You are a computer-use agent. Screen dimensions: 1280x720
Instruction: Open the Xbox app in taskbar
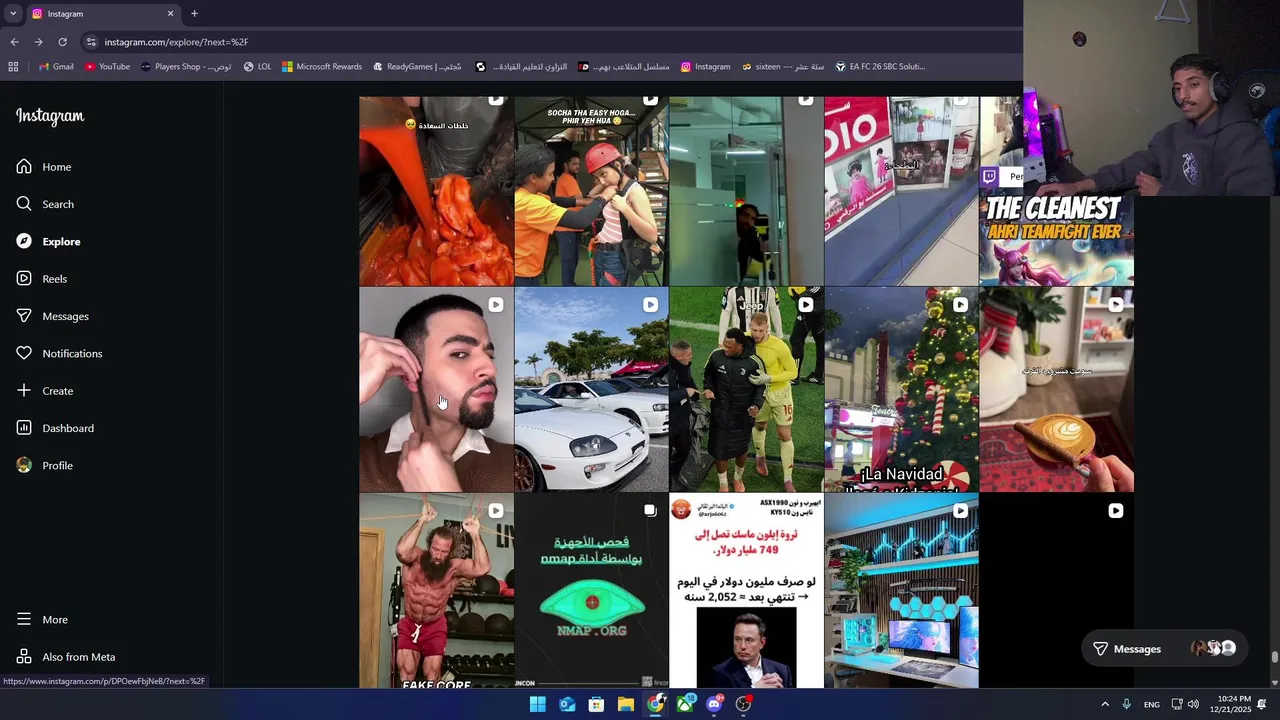click(x=685, y=704)
